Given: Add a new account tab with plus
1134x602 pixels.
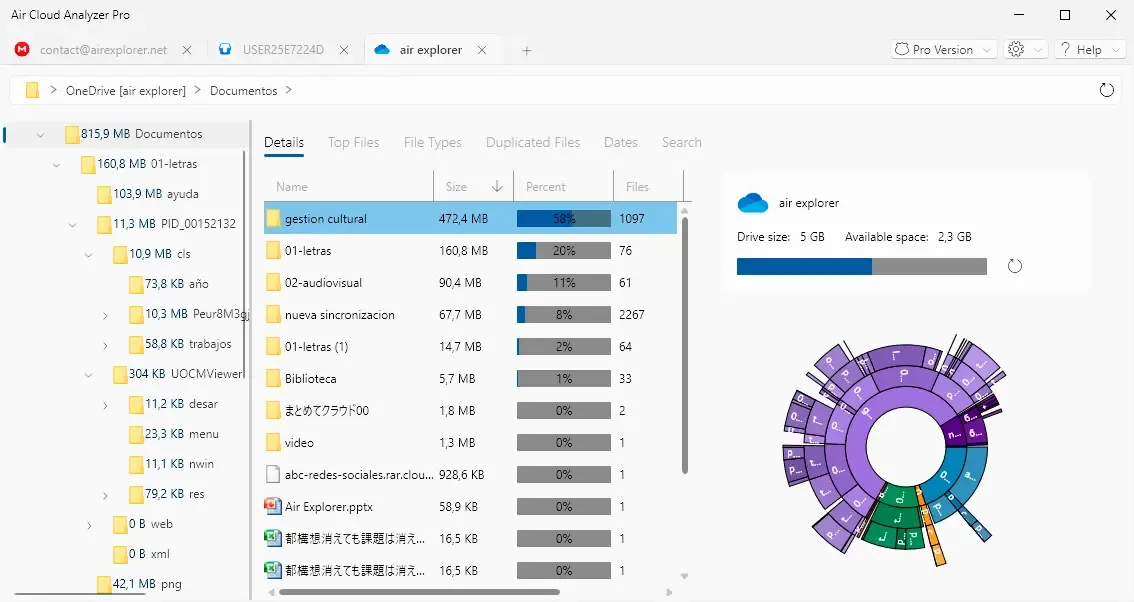Looking at the screenshot, I should (x=526, y=50).
